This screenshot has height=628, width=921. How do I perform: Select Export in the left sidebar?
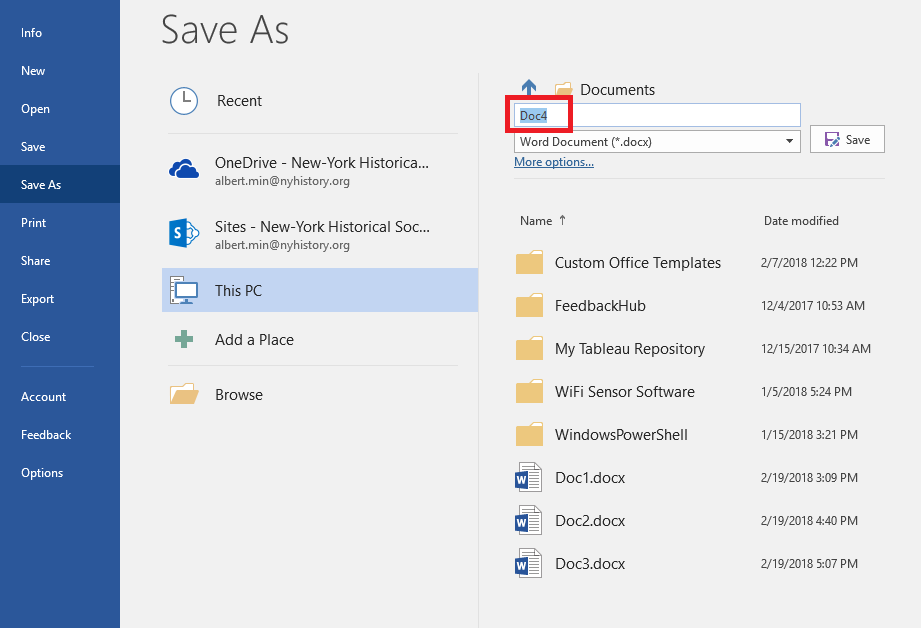38,299
